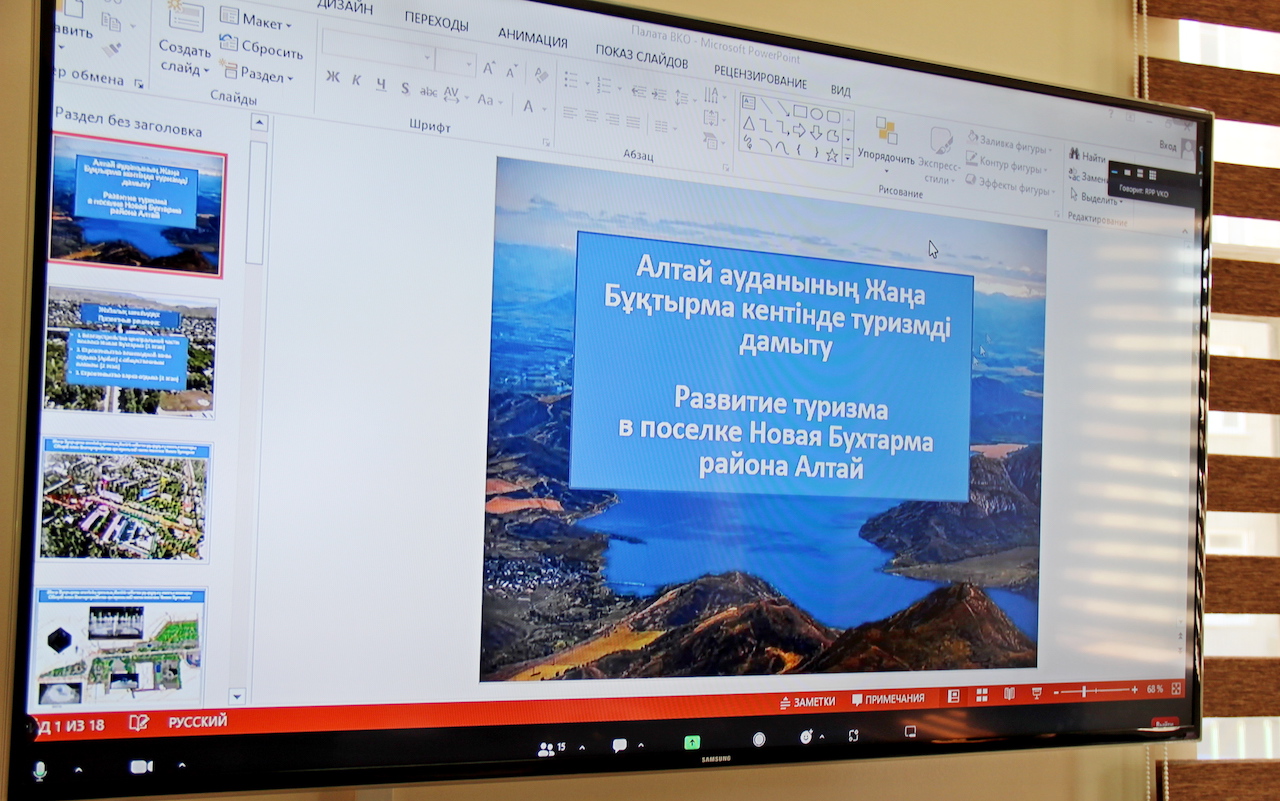This screenshot has height=801, width=1280.
Task: Click Найти to search the presentation
Action: tap(1087, 156)
